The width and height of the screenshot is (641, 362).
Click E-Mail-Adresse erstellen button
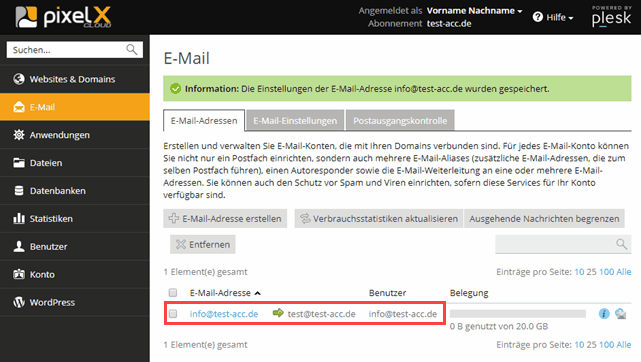click(x=225, y=219)
